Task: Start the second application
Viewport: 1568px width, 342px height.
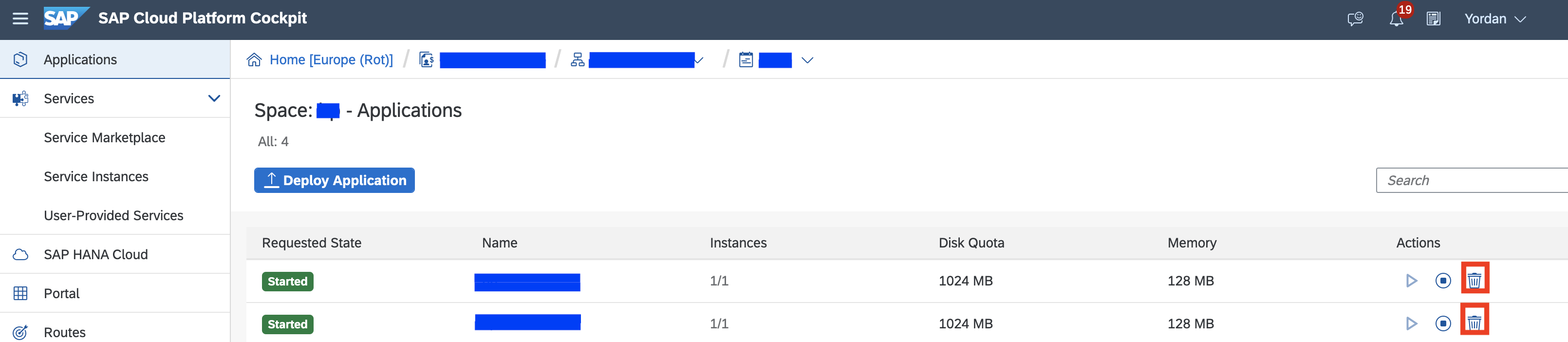Action: (x=1411, y=323)
